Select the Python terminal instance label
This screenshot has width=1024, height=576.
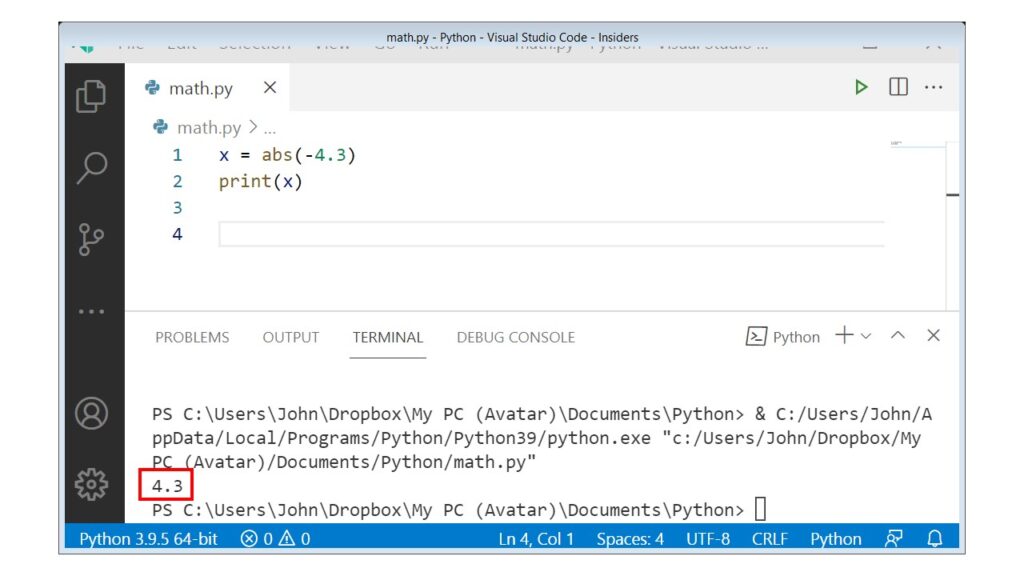(782, 337)
